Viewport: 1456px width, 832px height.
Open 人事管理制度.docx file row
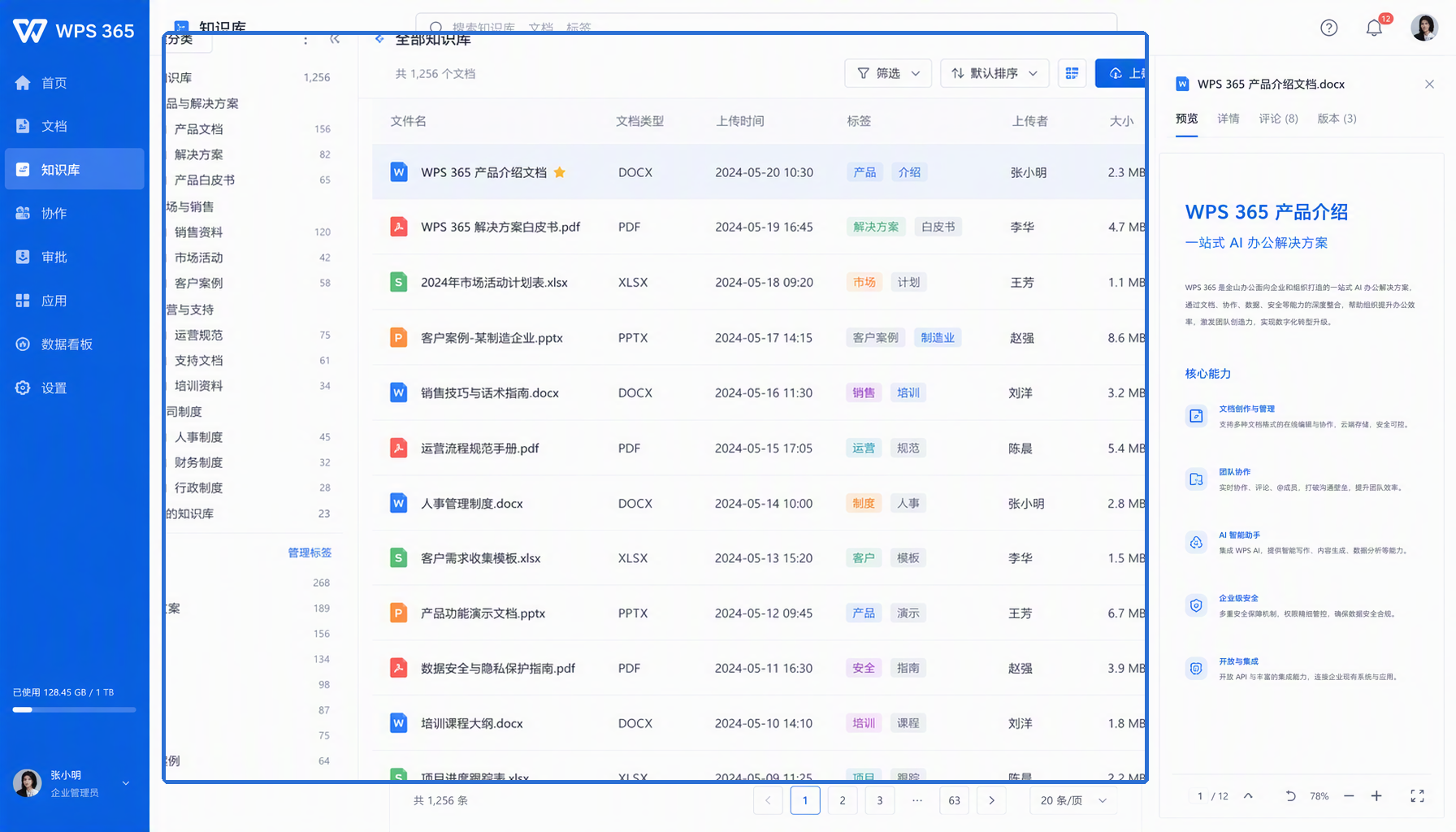(759, 503)
